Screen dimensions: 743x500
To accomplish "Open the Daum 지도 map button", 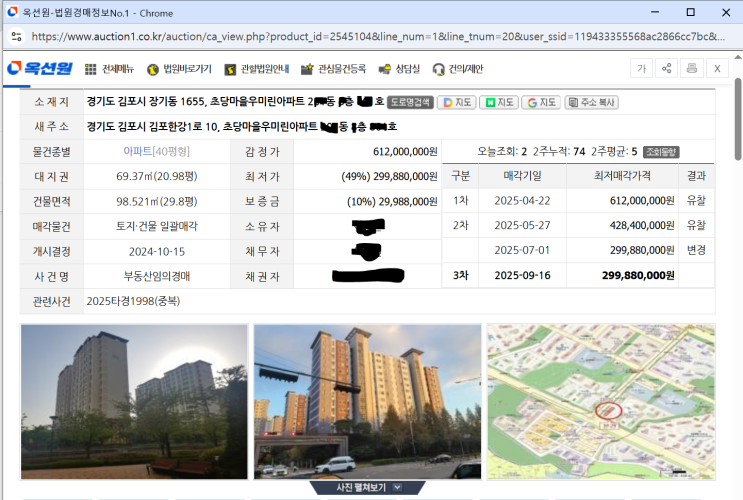I will coord(457,102).
